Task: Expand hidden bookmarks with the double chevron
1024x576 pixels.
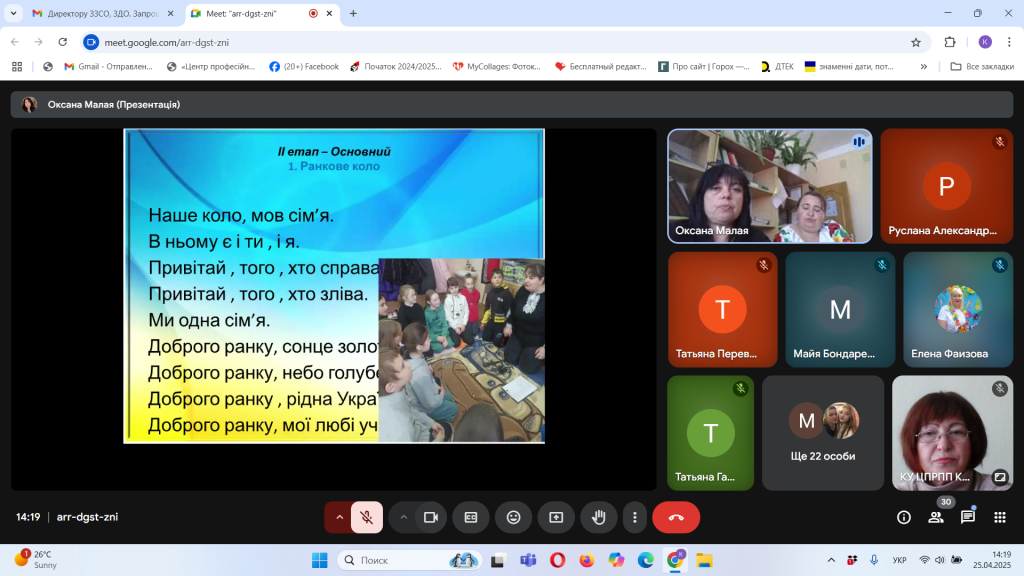Action: tap(923, 67)
